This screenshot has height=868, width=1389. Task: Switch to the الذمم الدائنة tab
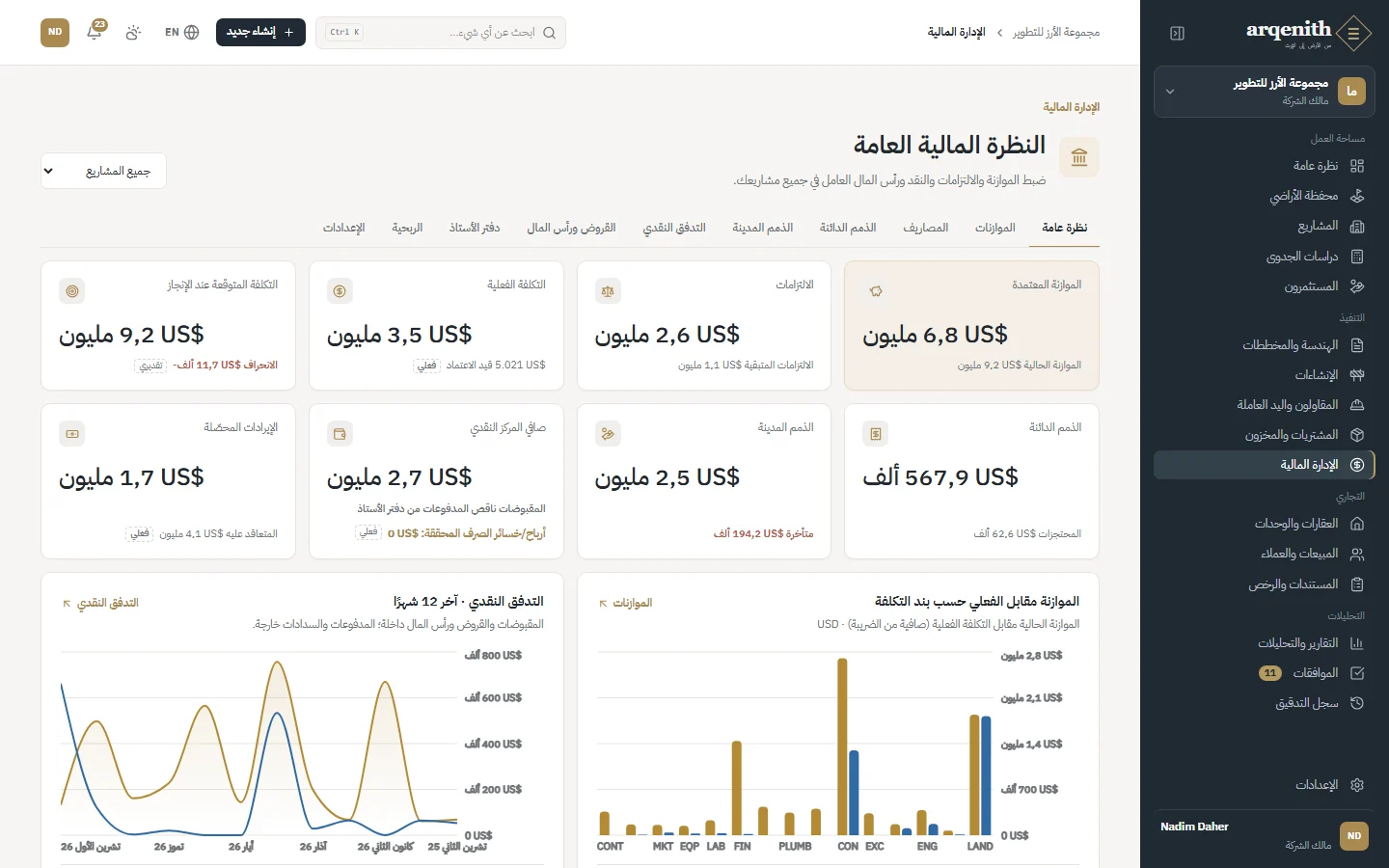[848, 228]
